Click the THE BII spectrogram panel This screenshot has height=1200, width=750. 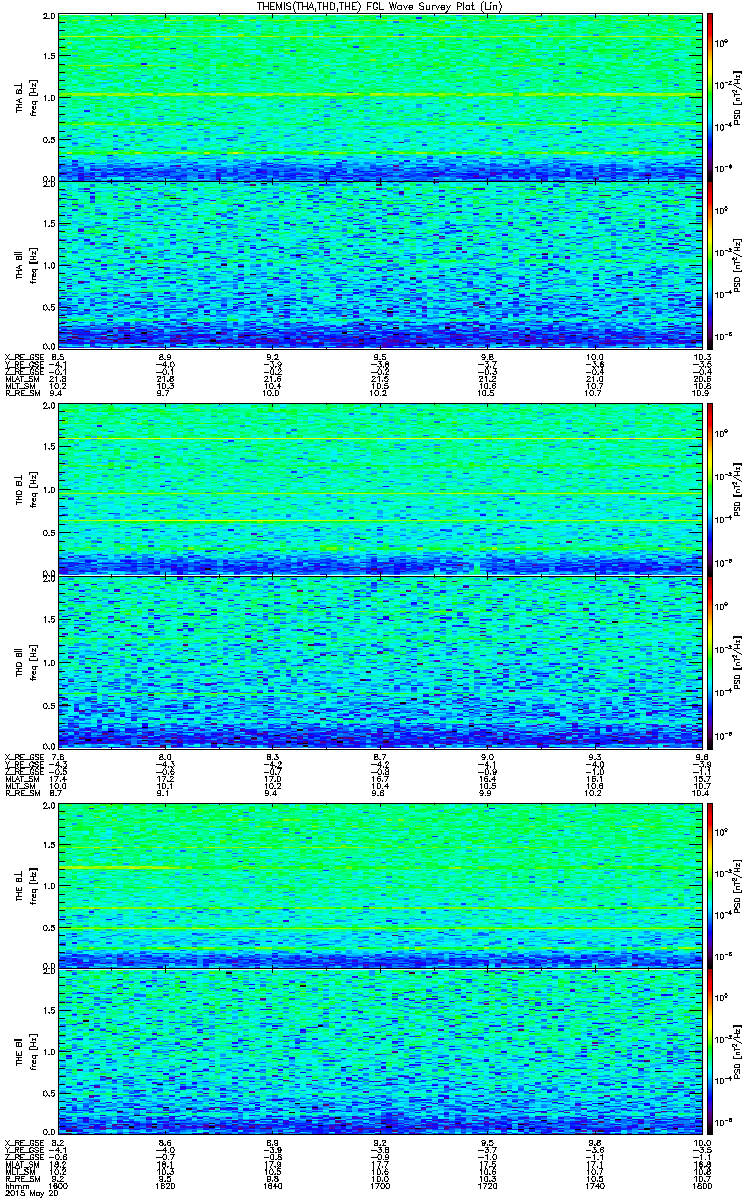coord(380,1051)
